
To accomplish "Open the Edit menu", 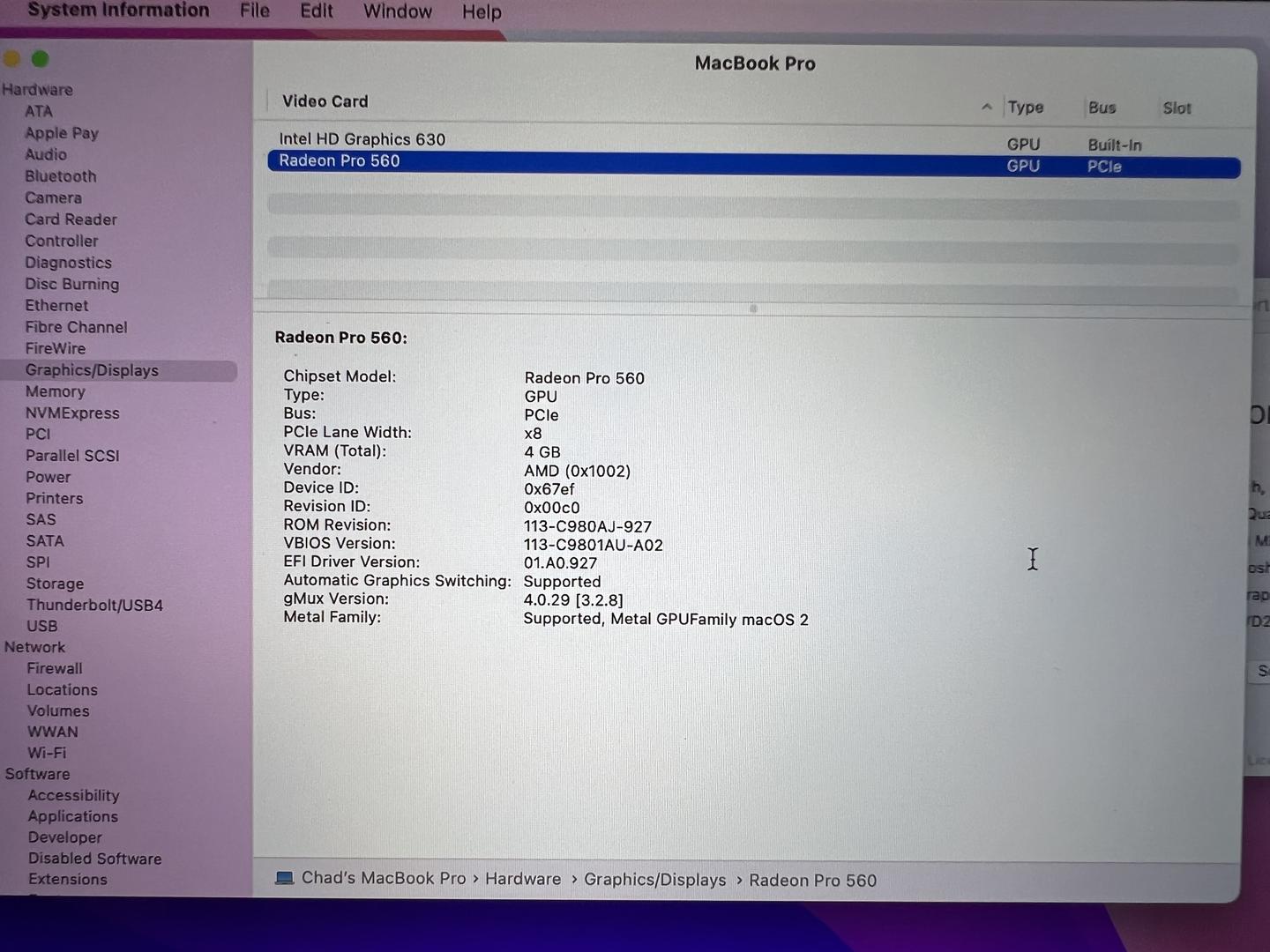I will click(x=317, y=11).
